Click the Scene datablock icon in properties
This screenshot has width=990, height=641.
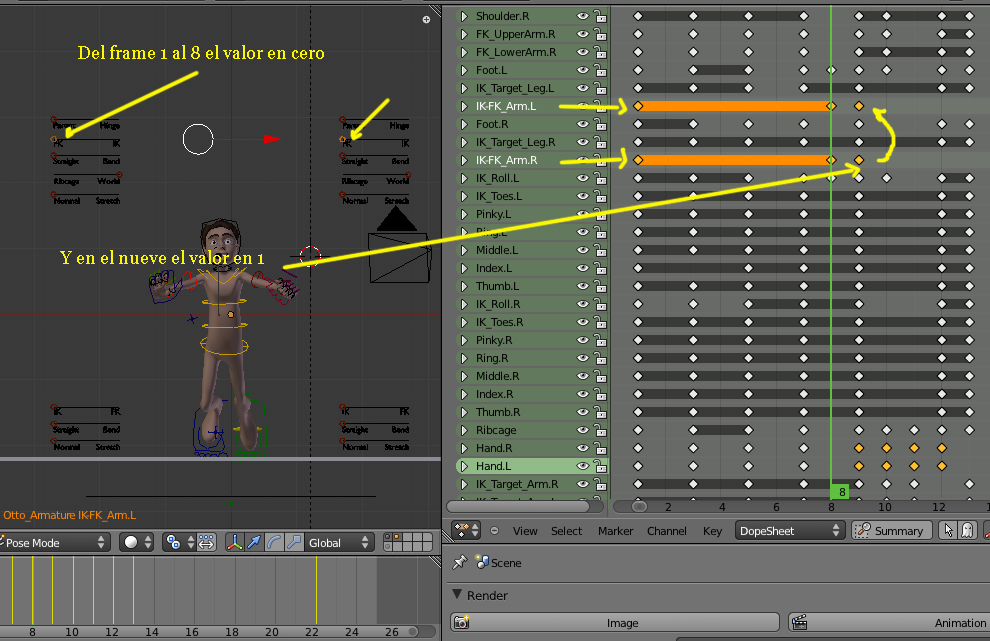point(482,561)
